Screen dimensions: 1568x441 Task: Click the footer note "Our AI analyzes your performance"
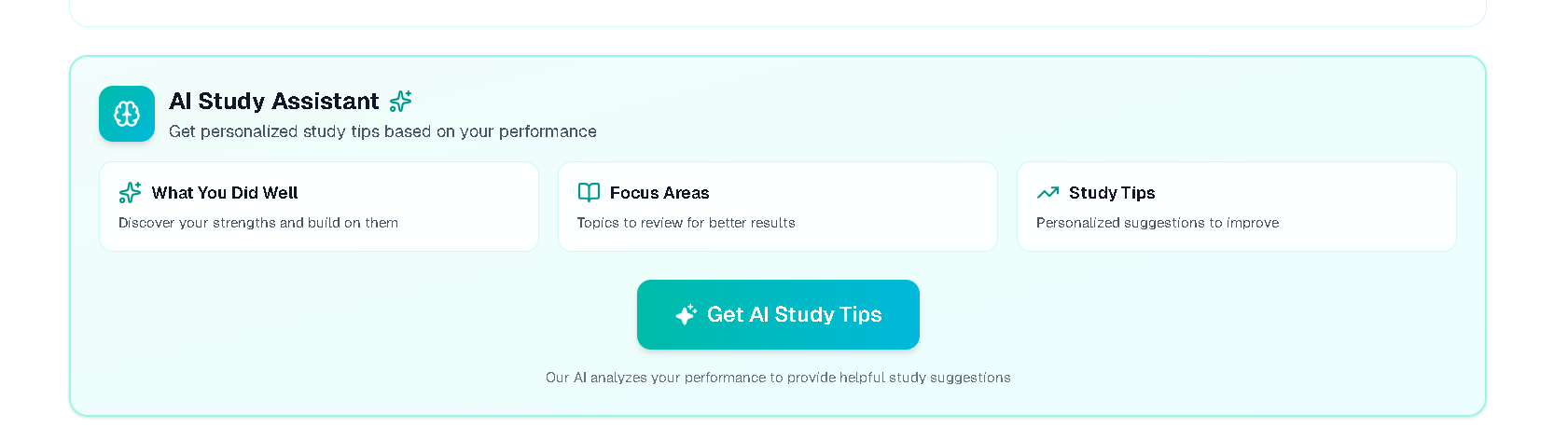click(x=778, y=378)
